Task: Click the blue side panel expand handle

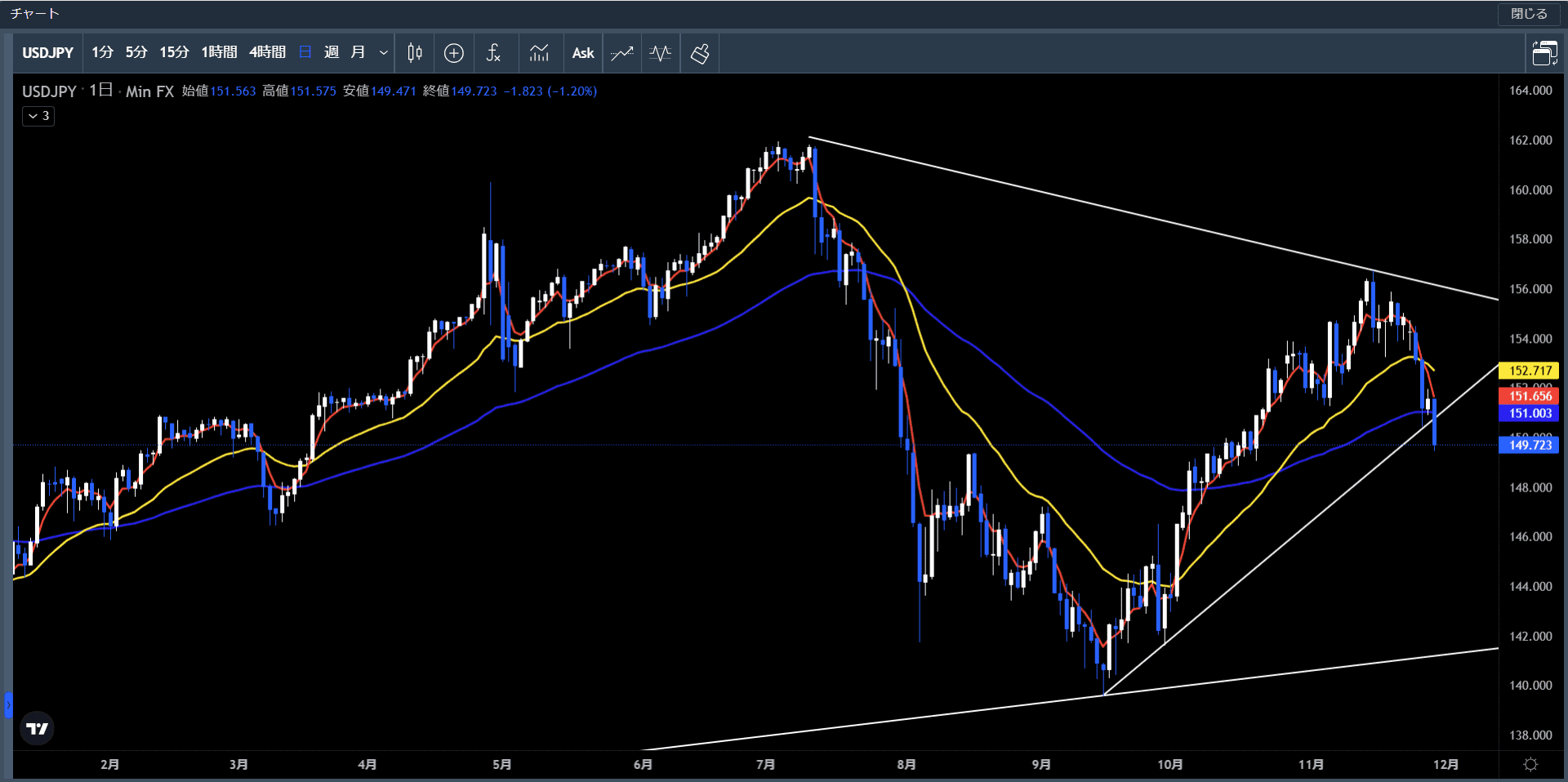Action: coord(8,704)
